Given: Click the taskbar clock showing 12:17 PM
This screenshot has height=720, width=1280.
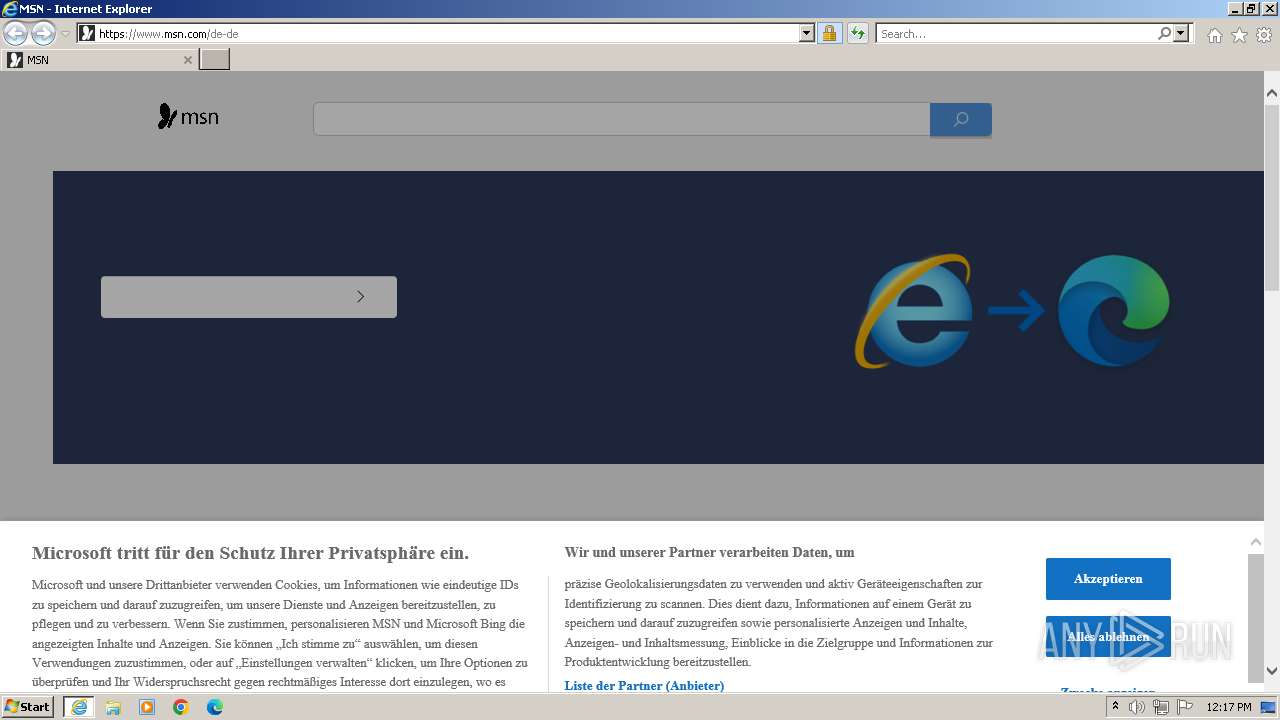Looking at the screenshot, I should 1229,707.
